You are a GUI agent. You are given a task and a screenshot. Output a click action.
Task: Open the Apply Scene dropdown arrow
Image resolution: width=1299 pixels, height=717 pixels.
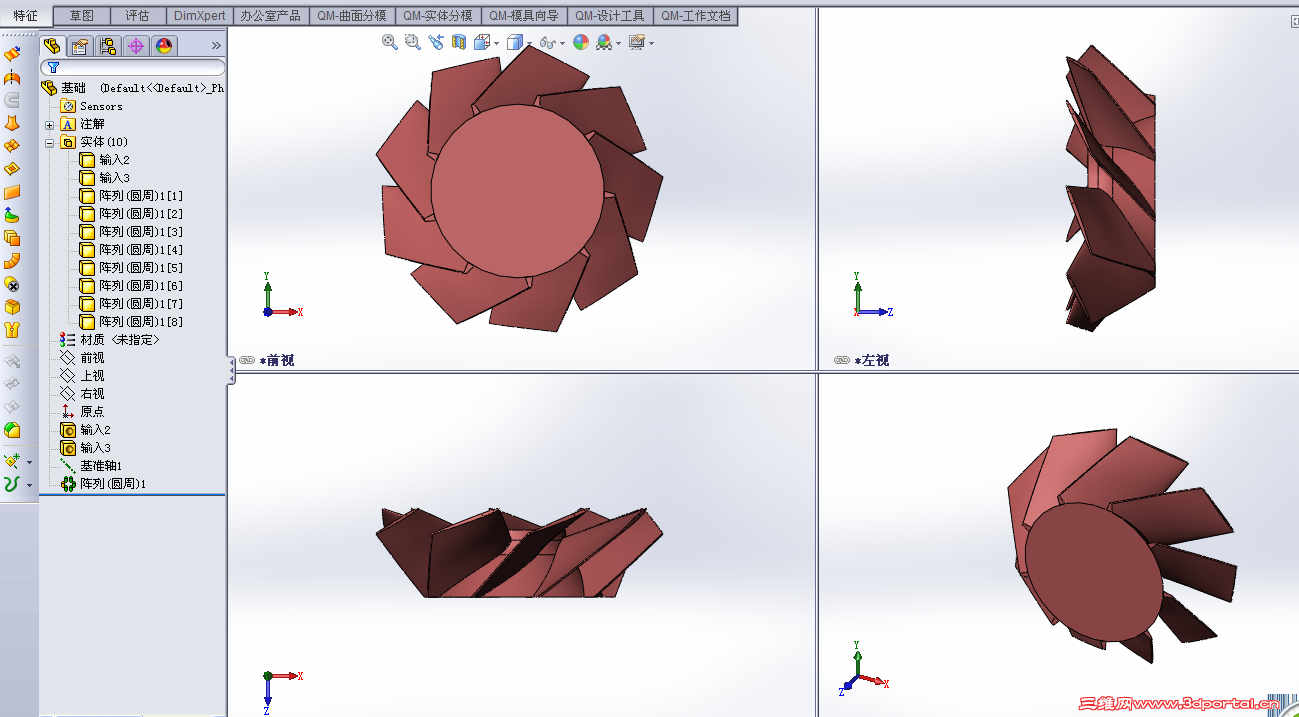pyautogui.click(x=618, y=43)
